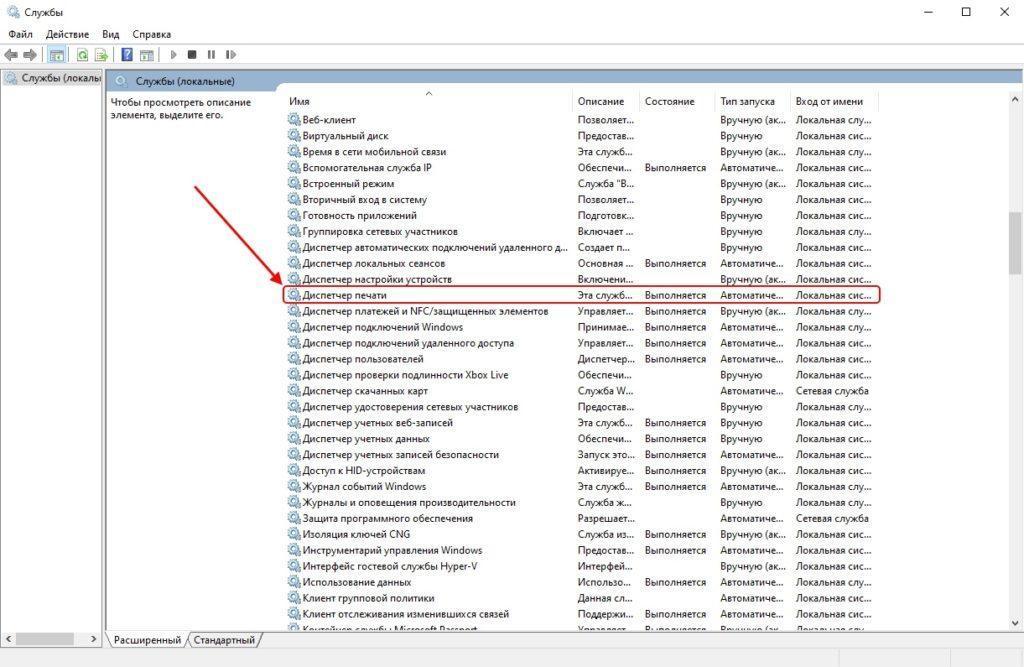Viewport: 1024px width, 667px height.
Task: Click Сетевая служба in Диспетчер скачанных карт row
Action: coord(832,391)
